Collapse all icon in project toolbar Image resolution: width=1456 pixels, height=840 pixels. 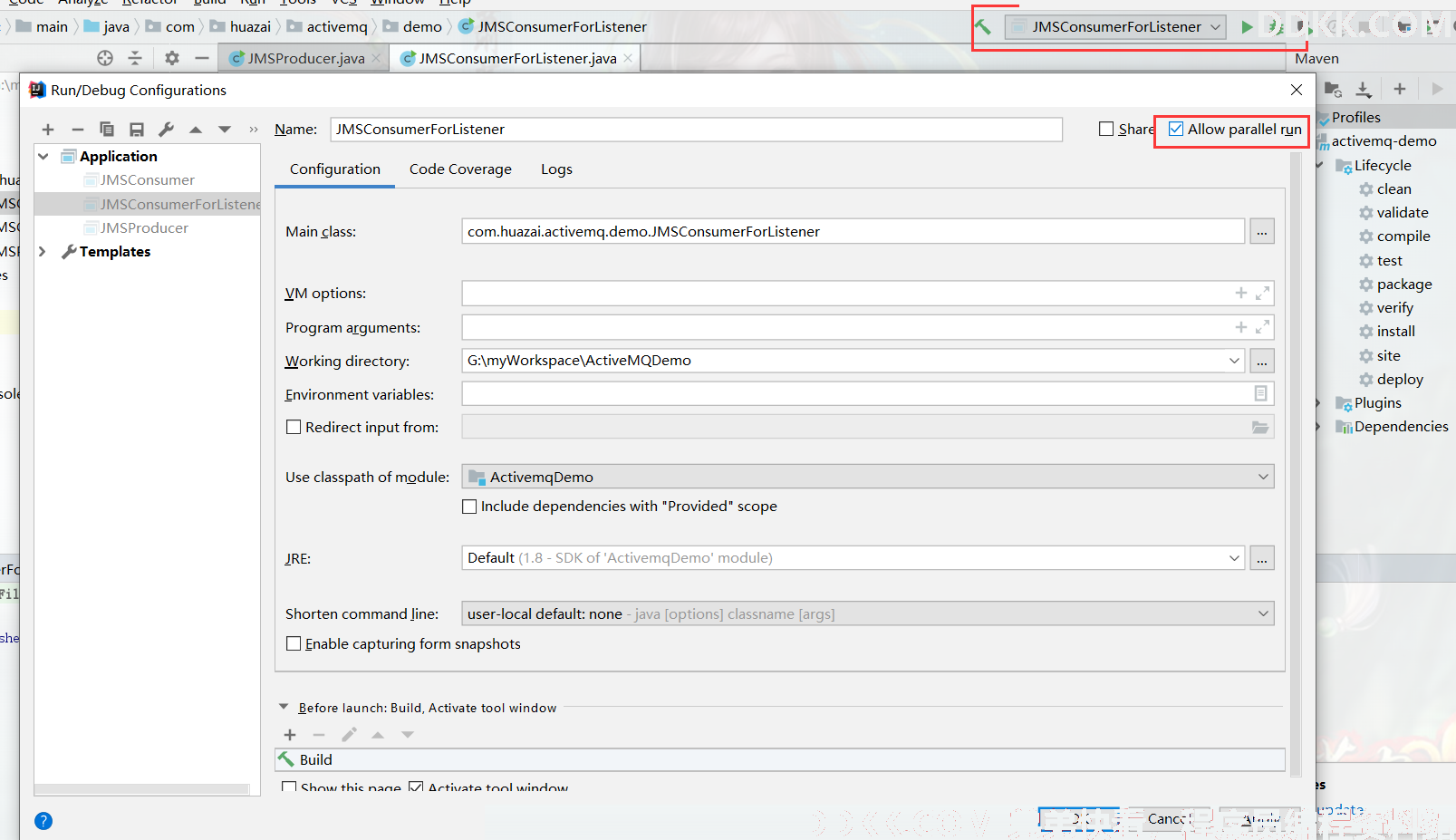(135, 58)
